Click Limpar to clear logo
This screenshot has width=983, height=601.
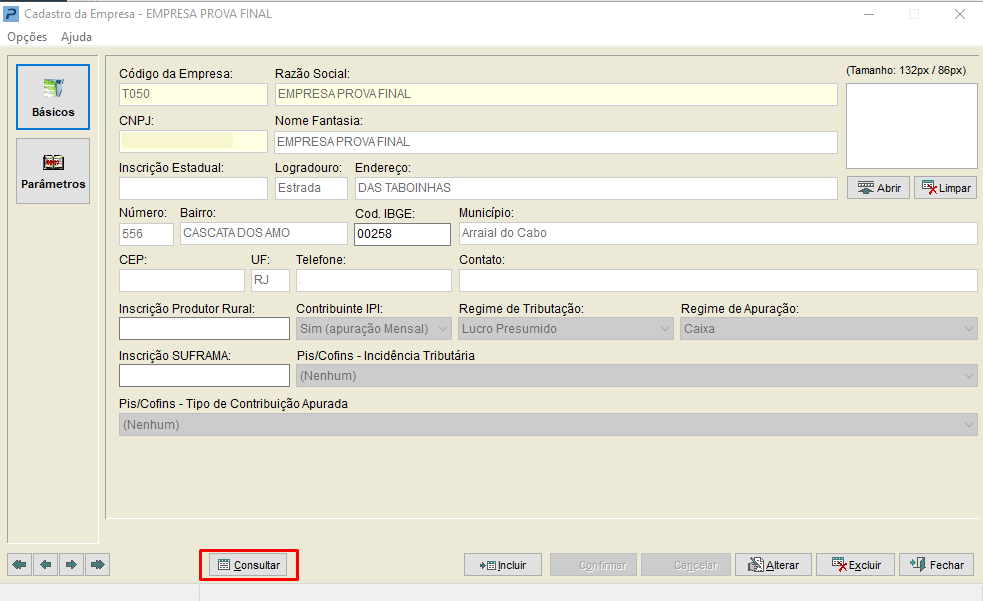point(945,188)
